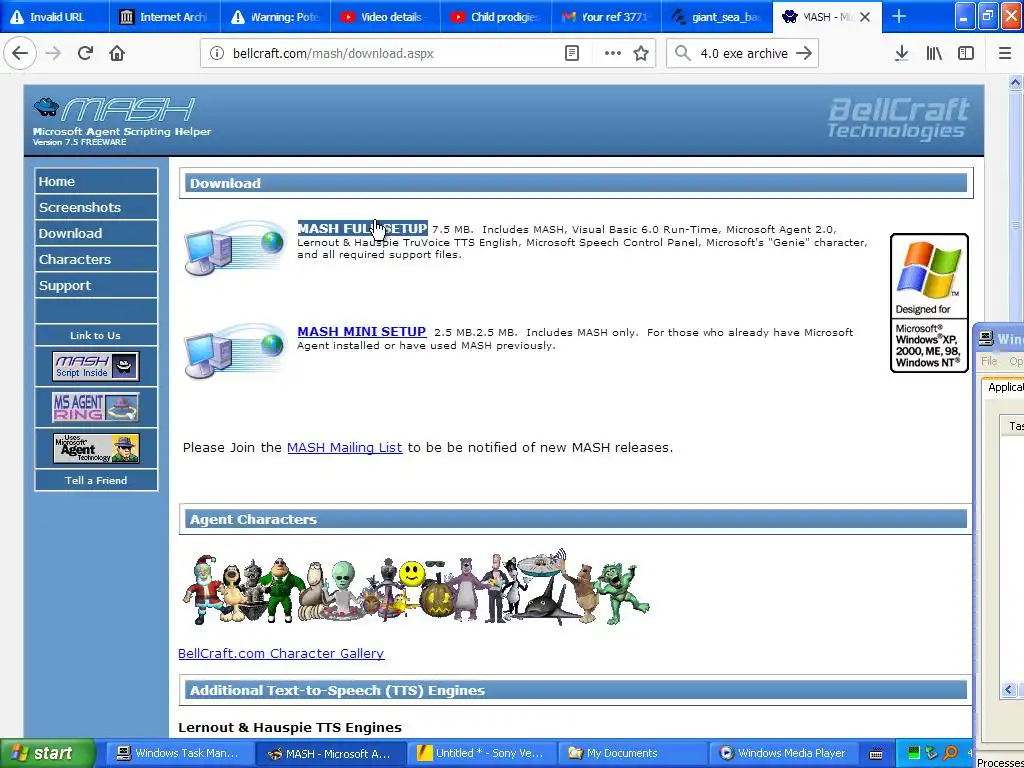The image size is (1024, 768).
Task: Toggle the sidebar icon in toolbar
Action: pyautogui.click(x=966, y=54)
